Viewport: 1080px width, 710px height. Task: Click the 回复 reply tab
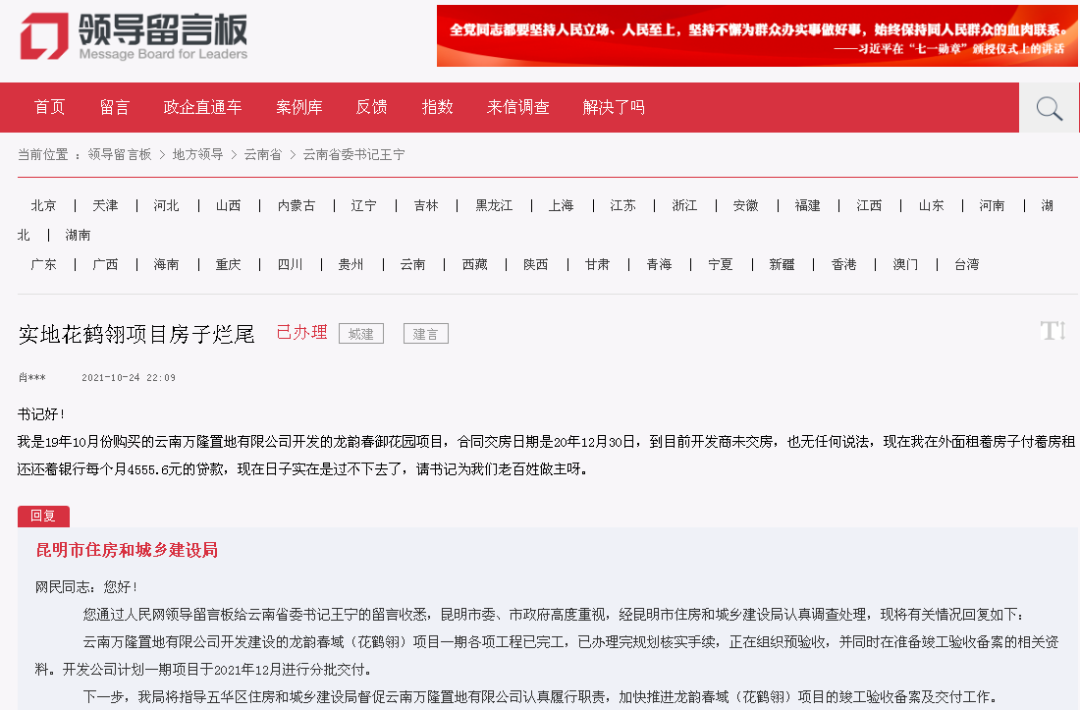point(43,516)
